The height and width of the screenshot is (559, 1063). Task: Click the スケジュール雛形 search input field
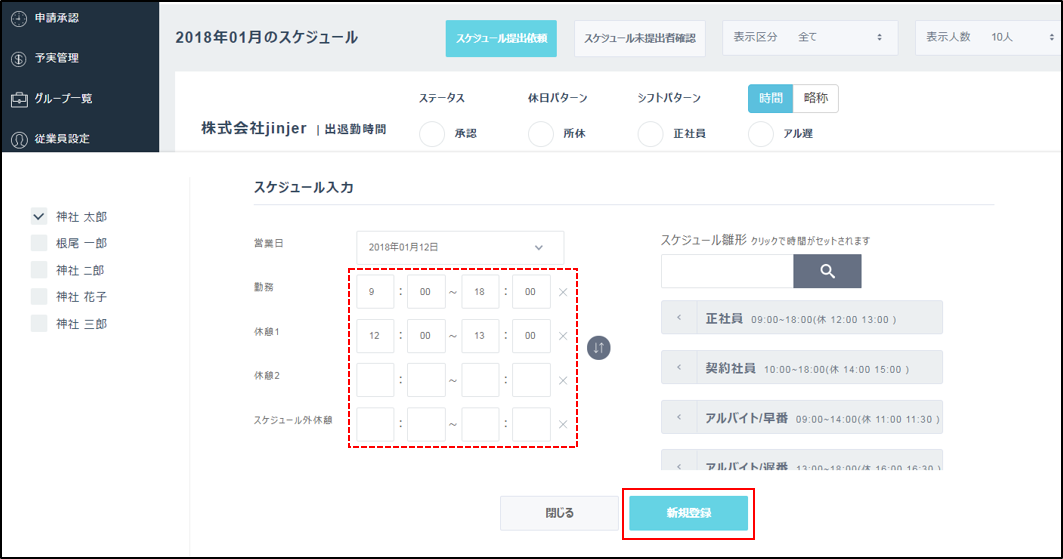point(727,271)
